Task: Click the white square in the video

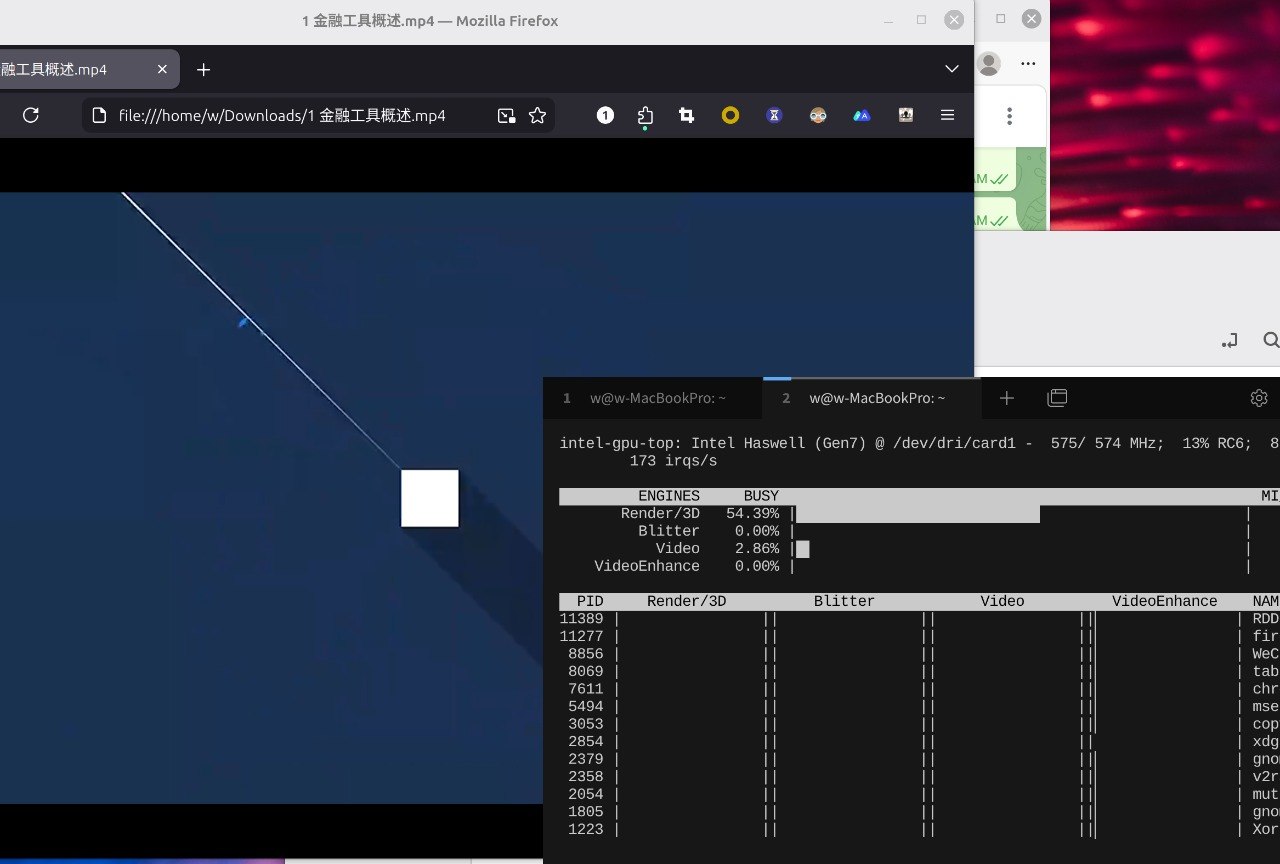Action: [430, 498]
